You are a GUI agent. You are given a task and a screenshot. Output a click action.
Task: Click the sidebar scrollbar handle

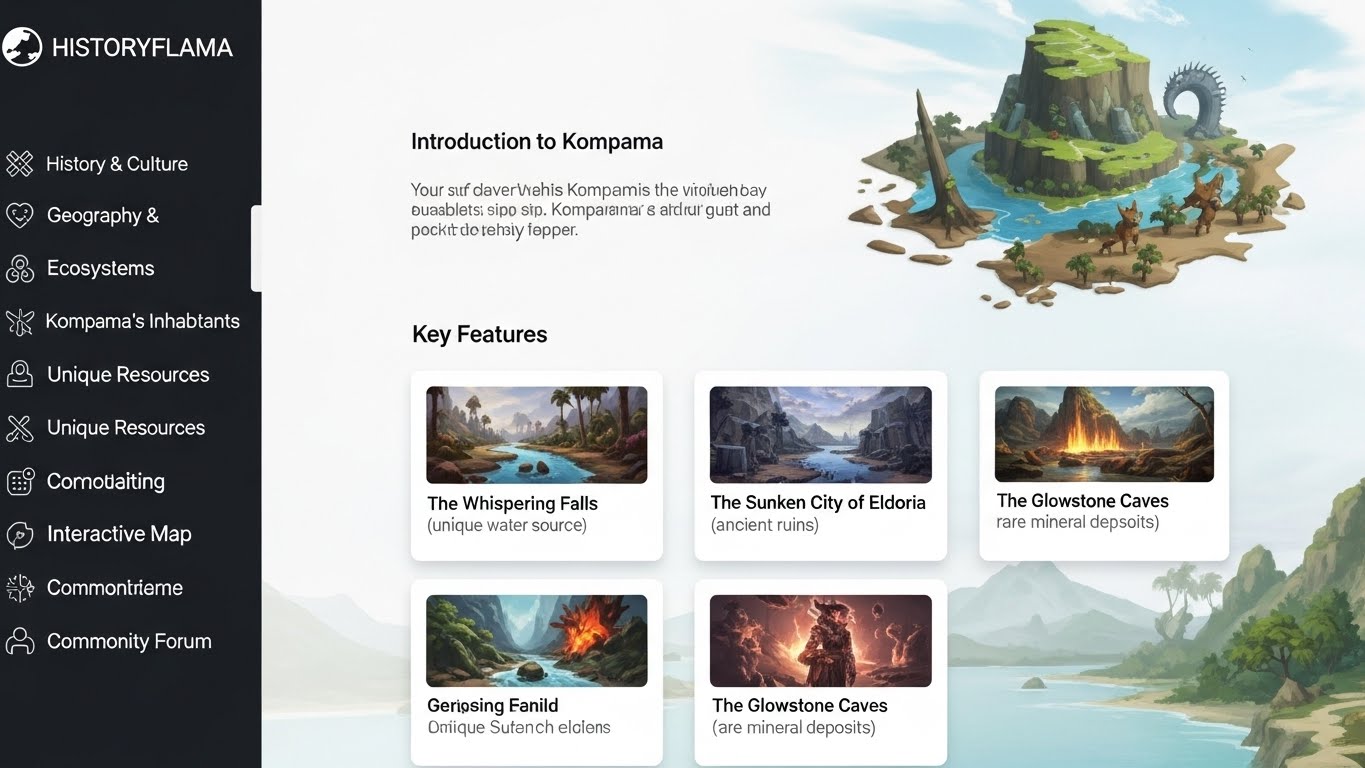pos(256,248)
